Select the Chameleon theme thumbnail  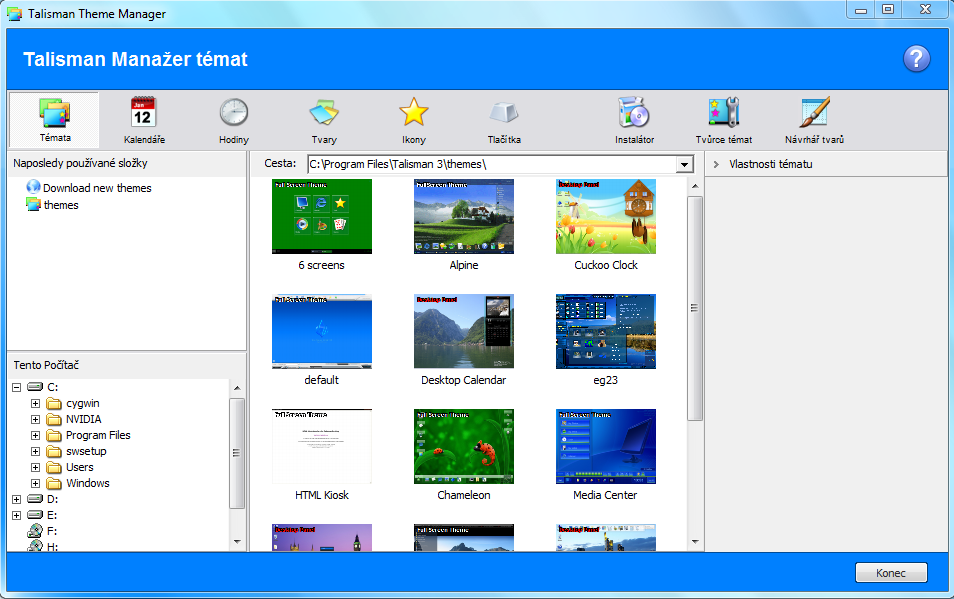coord(464,446)
